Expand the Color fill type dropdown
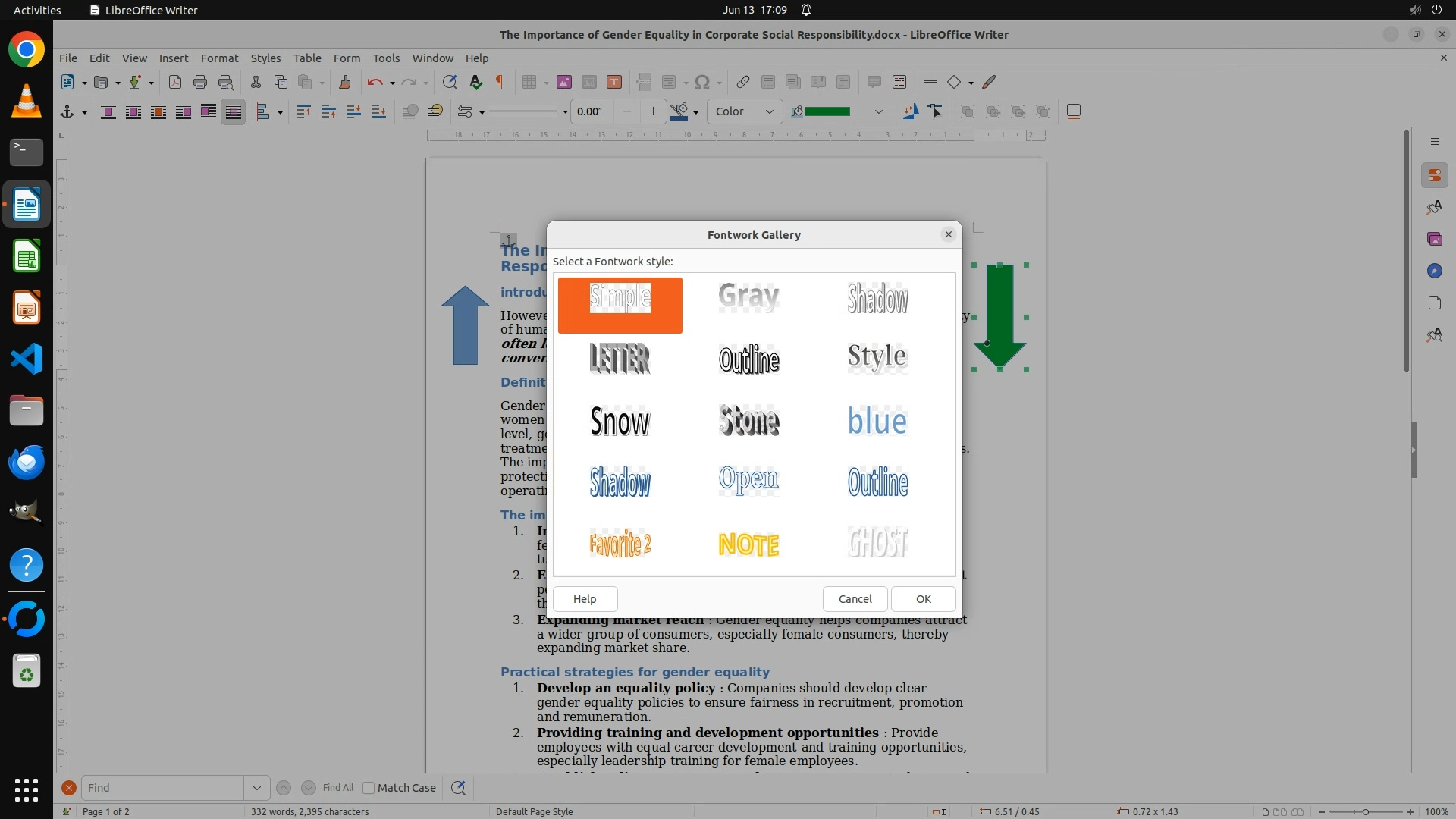Viewport: 1456px width, 819px height. (769, 112)
